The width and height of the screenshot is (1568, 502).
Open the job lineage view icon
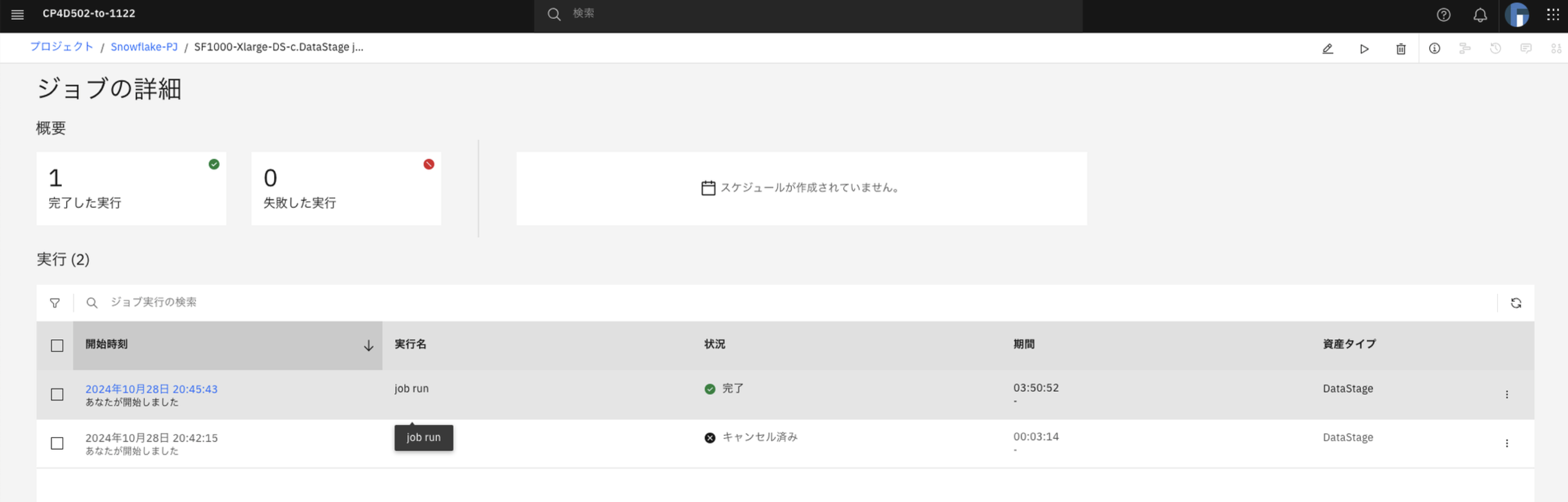[1465, 48]
